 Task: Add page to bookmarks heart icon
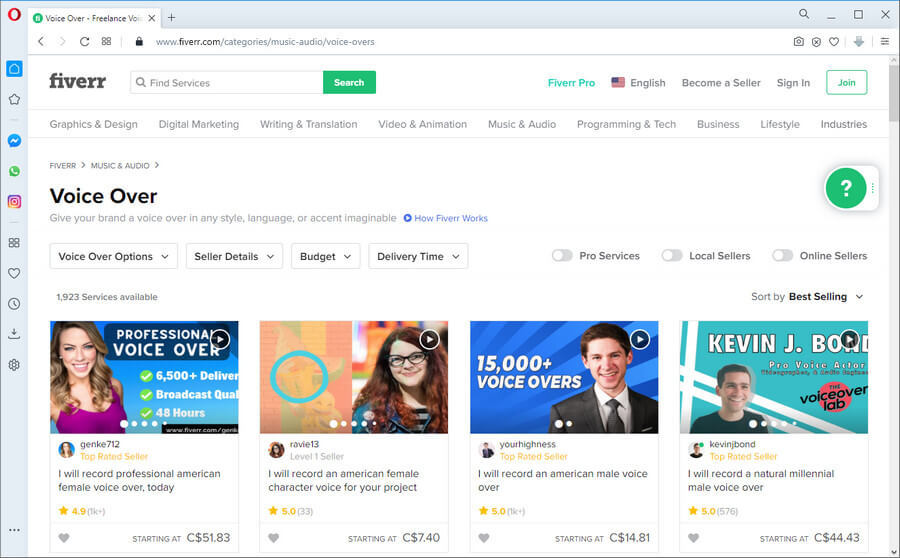834,41
